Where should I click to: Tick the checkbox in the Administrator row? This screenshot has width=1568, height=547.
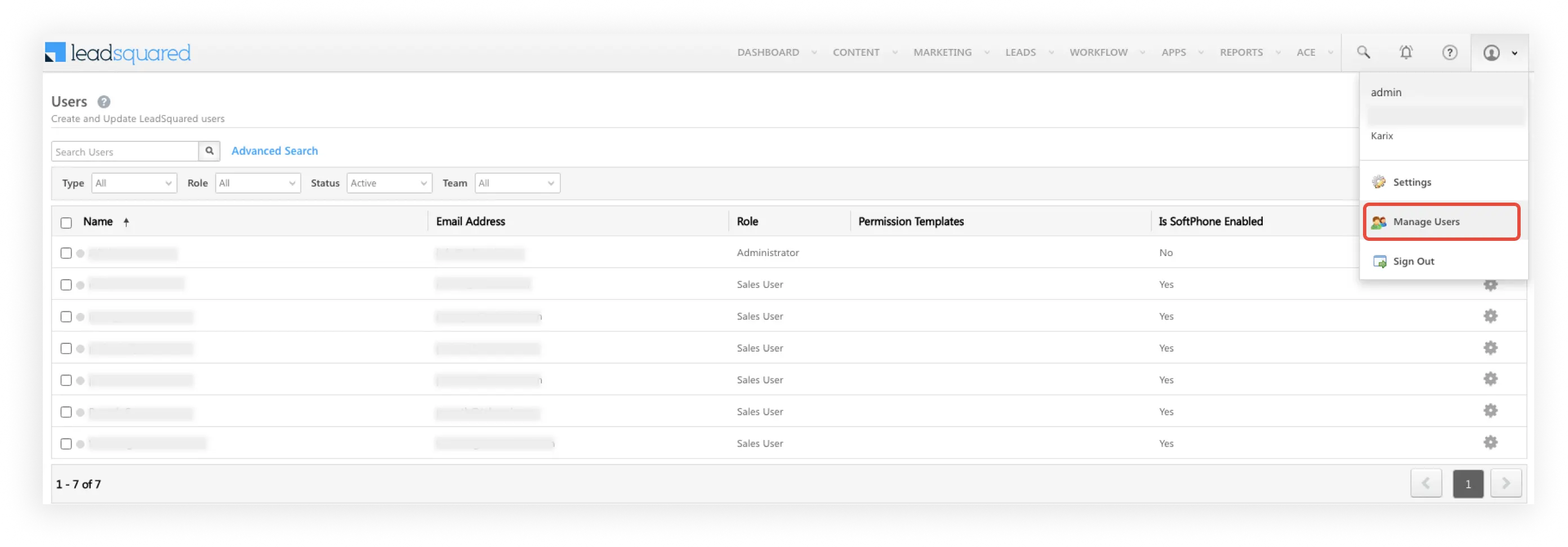pos(66,253)
